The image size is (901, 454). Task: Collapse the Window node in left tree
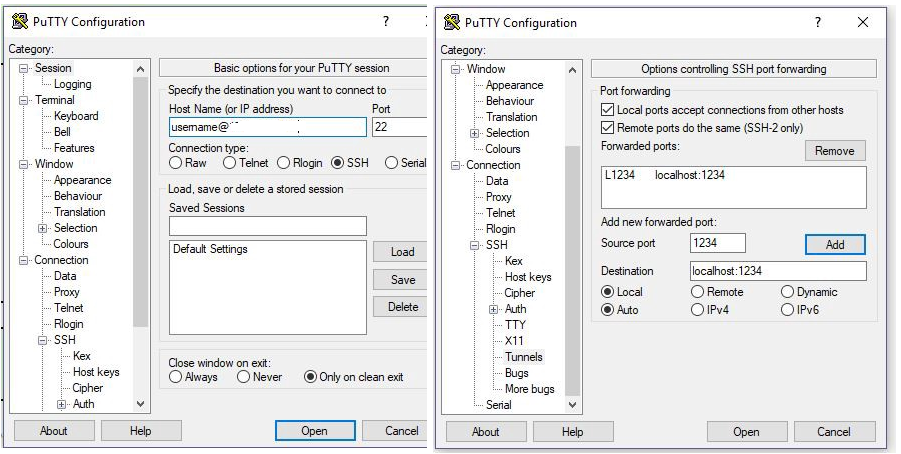(24, 164)
